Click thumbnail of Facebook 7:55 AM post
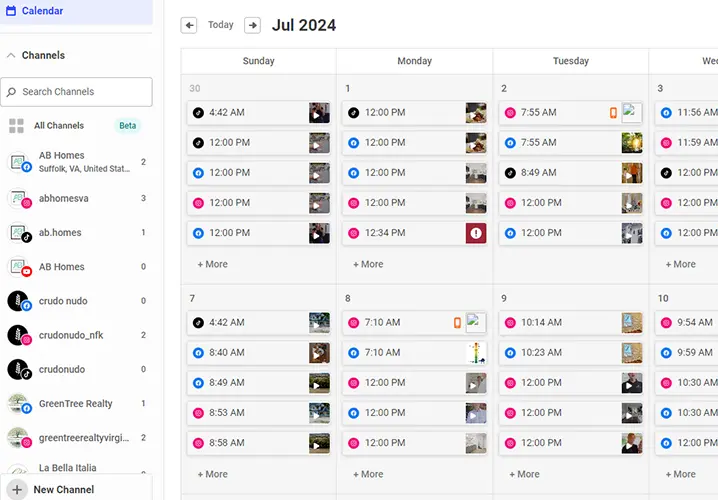This screenshot has height=500, width=718. pyautogui.click(x=632, y=143)
